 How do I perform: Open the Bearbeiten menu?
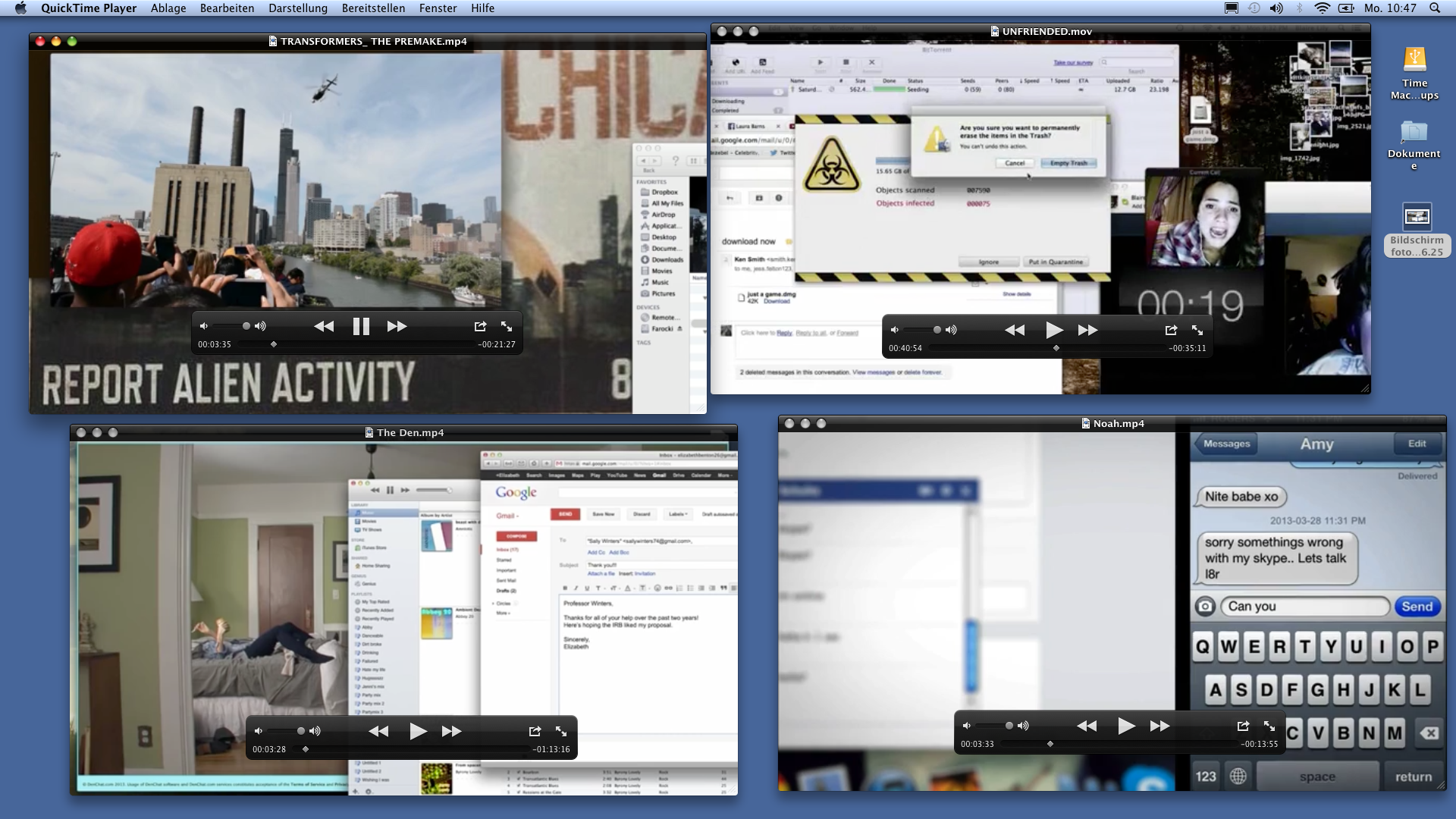click(x=227, y=8)
